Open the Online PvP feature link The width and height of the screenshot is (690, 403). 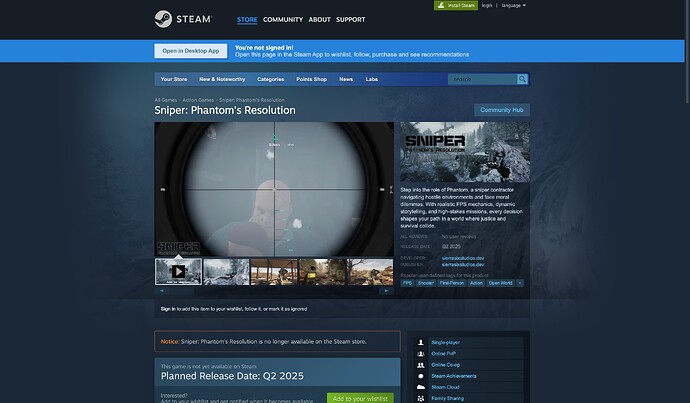444,354
